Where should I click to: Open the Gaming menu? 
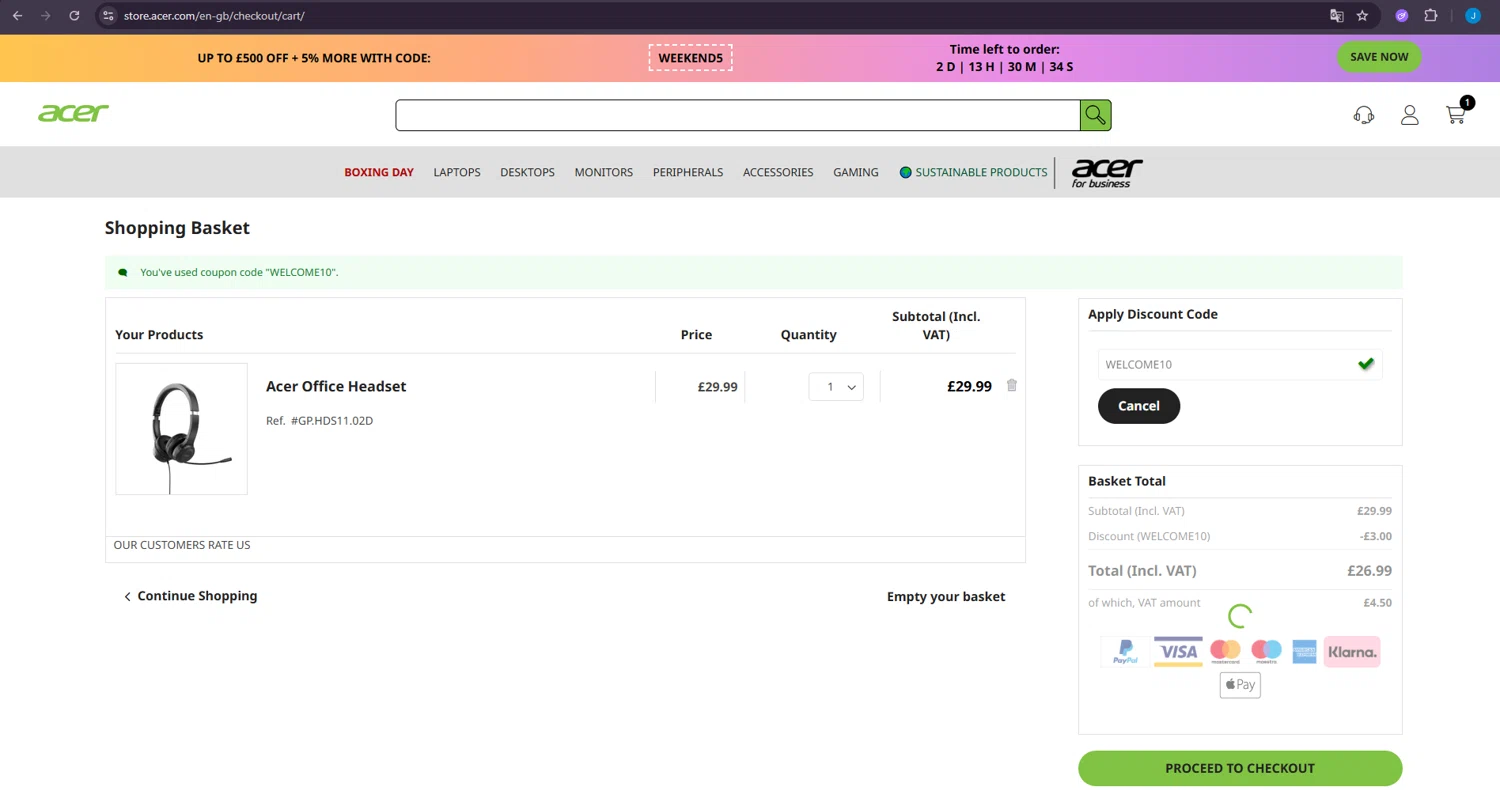(856, 172)
